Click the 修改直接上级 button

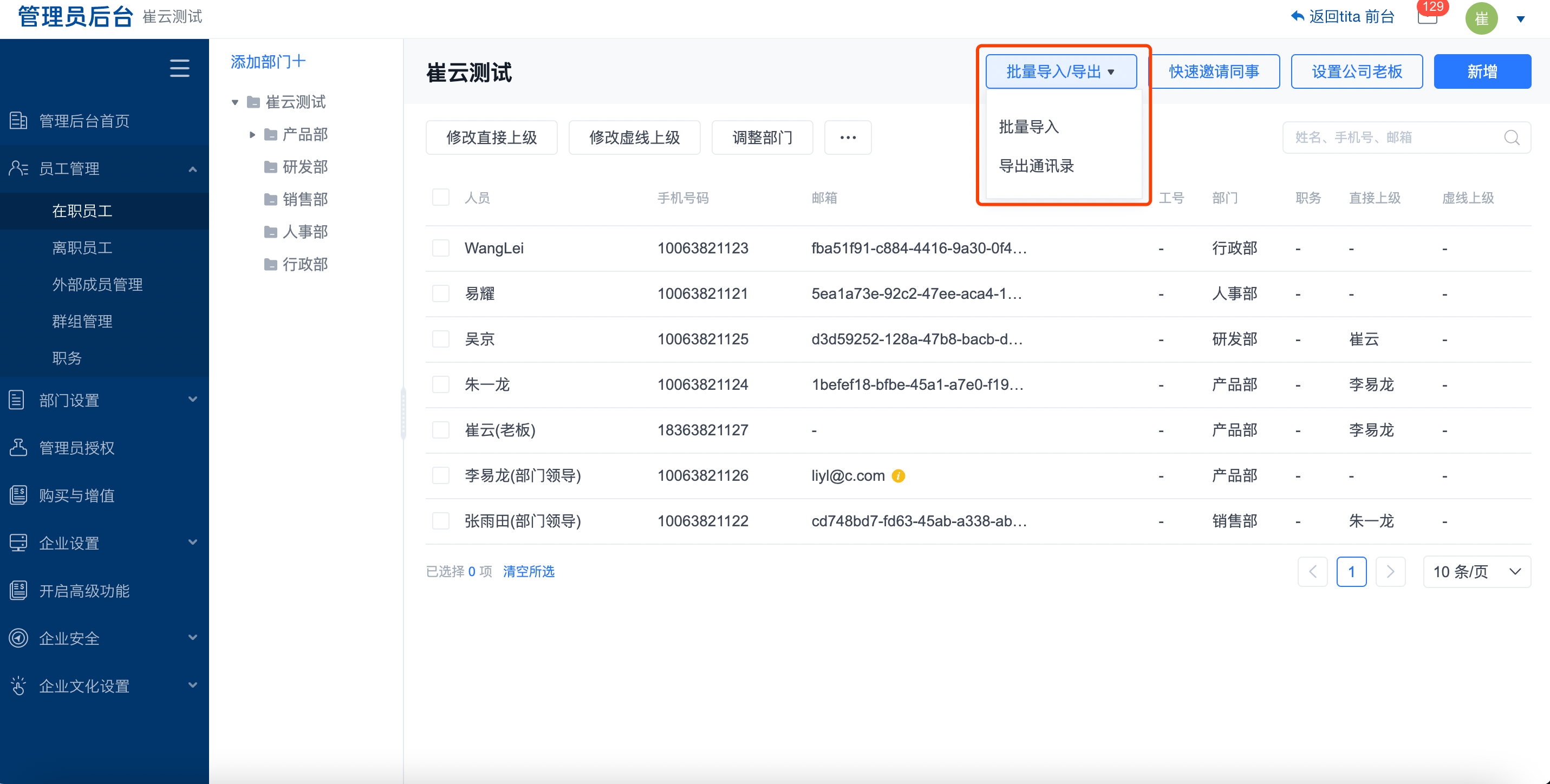click(x=491, y=137)
